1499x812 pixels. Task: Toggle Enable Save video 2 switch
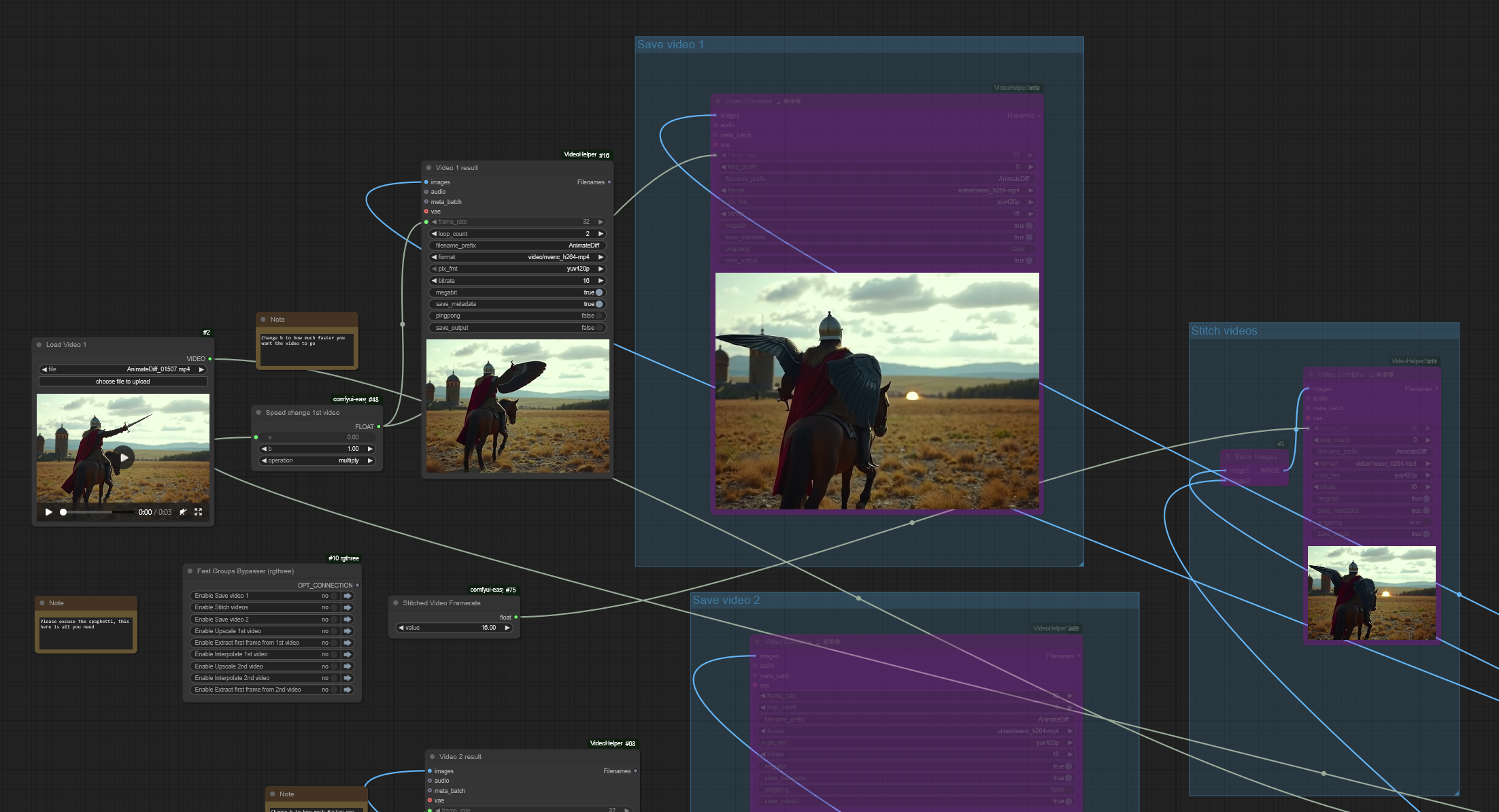333,620
